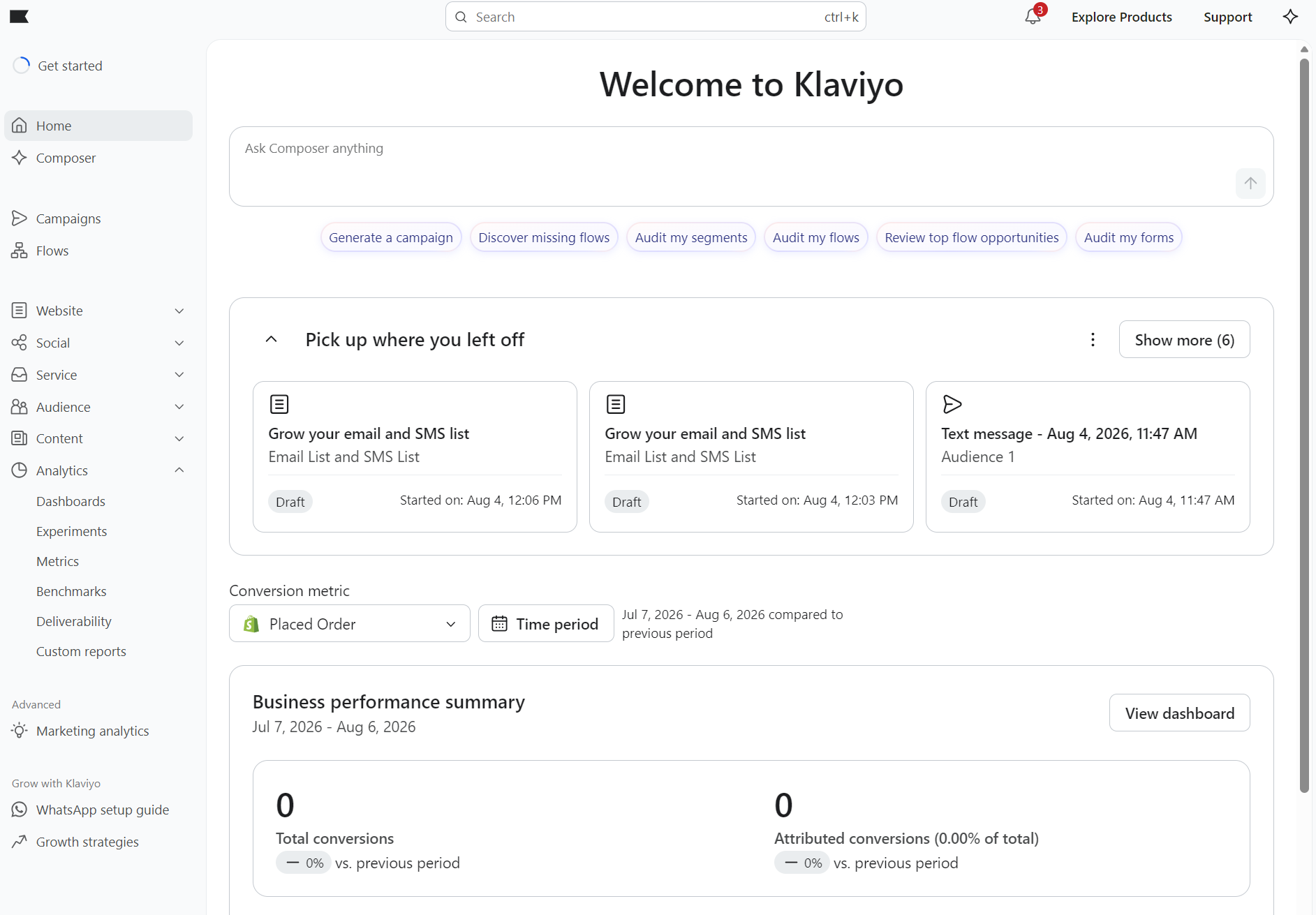Click the Analytics pie chart icon
Viewport: 1316px width, 915px height.
click(20, 470)
